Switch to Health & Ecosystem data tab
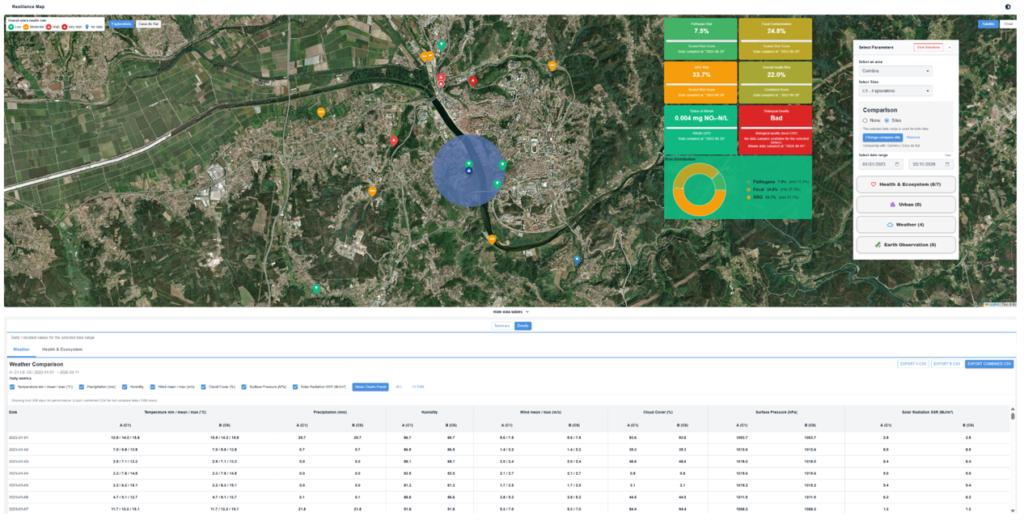 click(x=62, y=349)
